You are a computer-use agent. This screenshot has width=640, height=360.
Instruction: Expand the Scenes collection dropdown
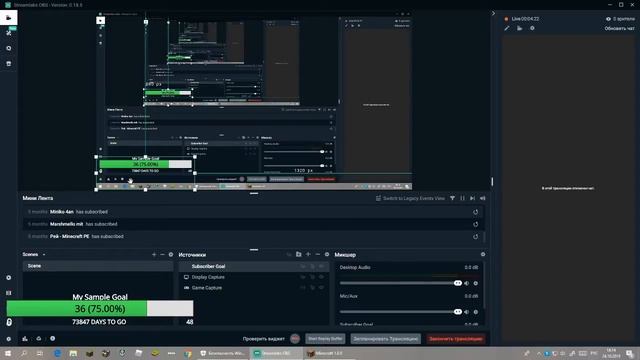coord(44,255)
